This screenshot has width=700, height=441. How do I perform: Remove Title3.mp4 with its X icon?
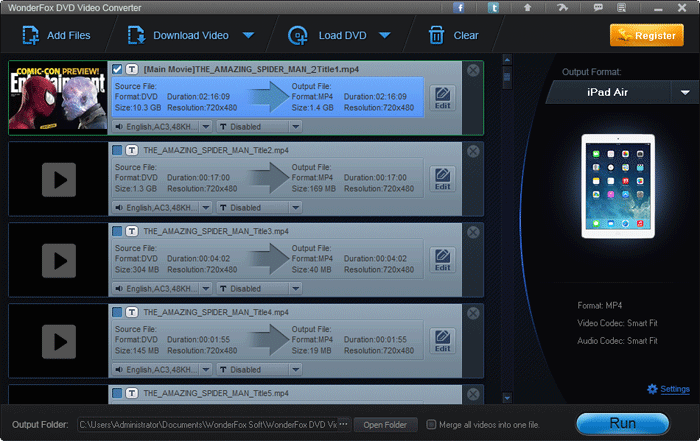pyautogui.click(x=473, y=232)
